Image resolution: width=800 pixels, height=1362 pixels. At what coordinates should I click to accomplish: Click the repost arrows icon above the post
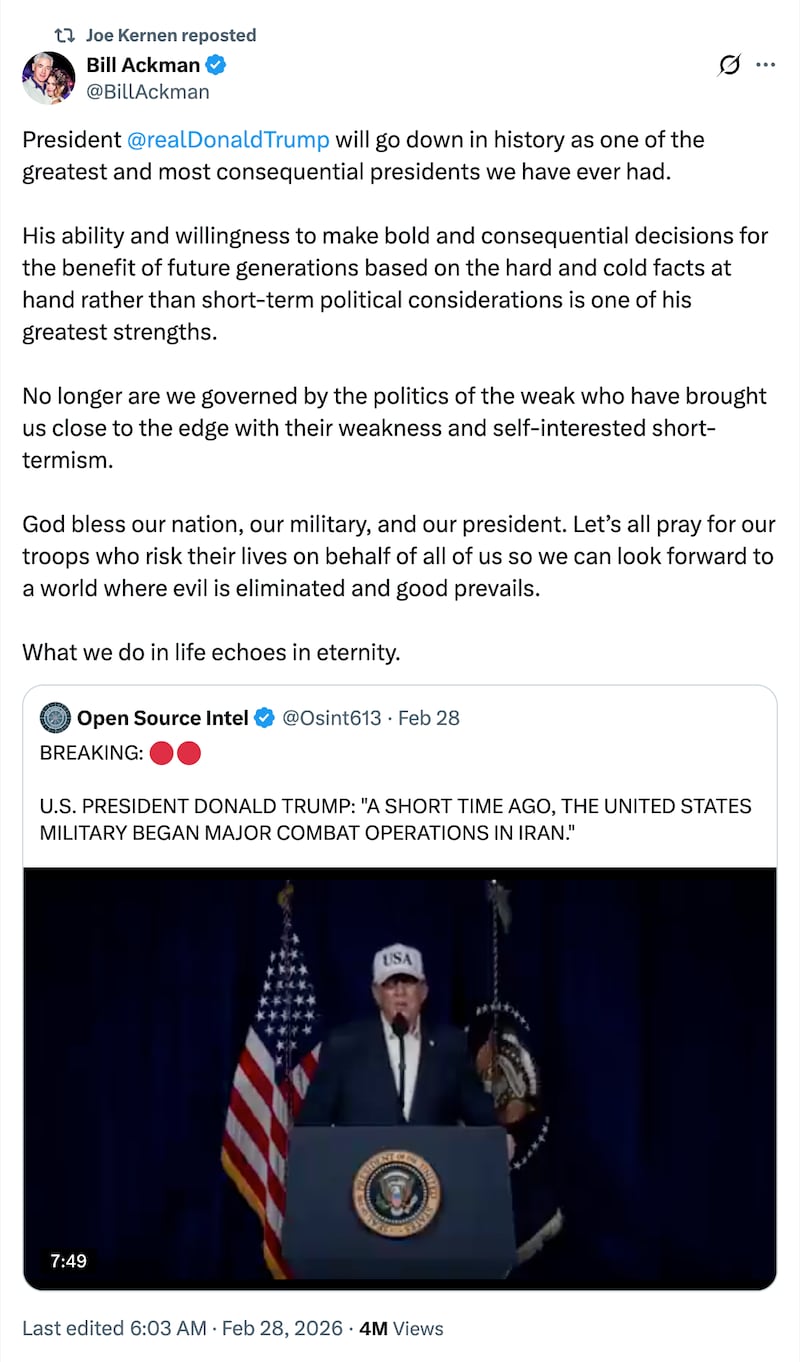pos(63,36)
